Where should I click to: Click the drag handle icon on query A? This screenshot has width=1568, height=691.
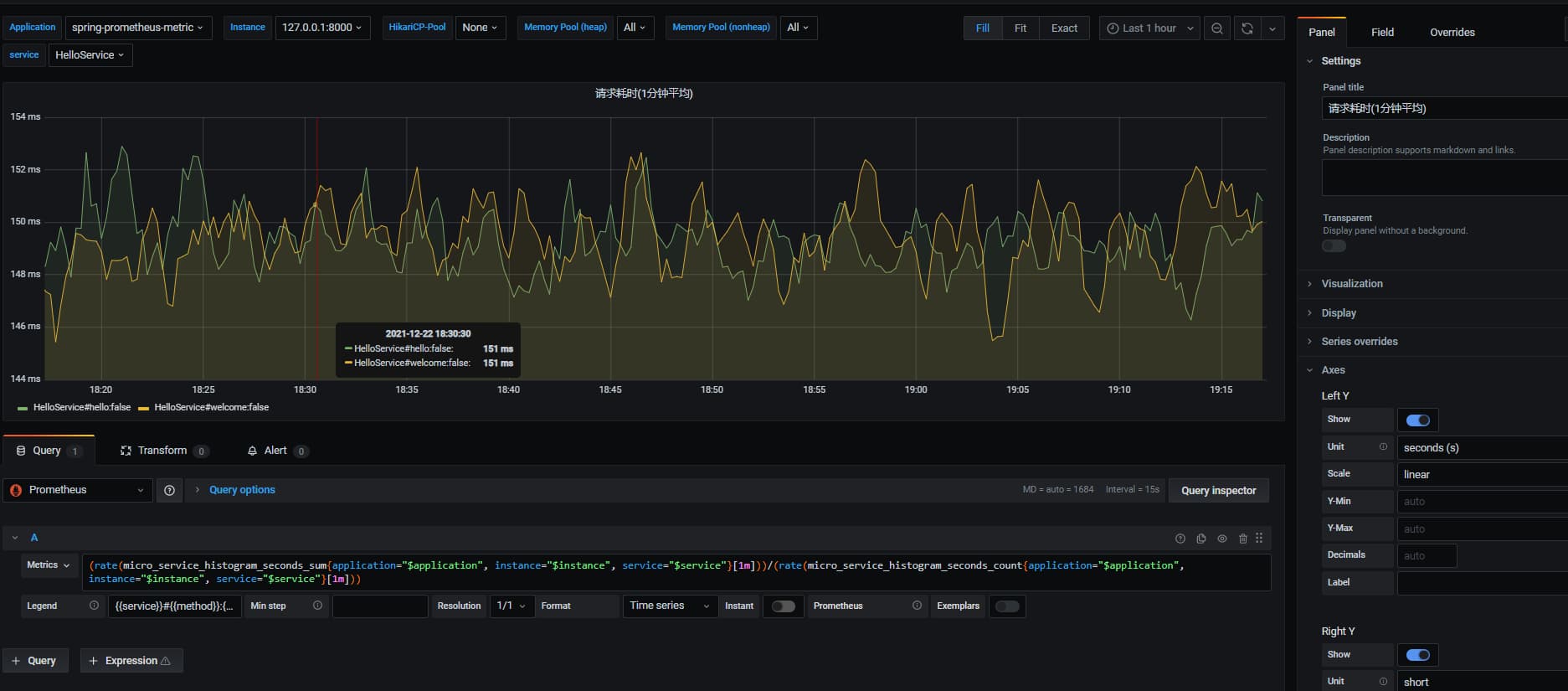[x=1259, y=539]
